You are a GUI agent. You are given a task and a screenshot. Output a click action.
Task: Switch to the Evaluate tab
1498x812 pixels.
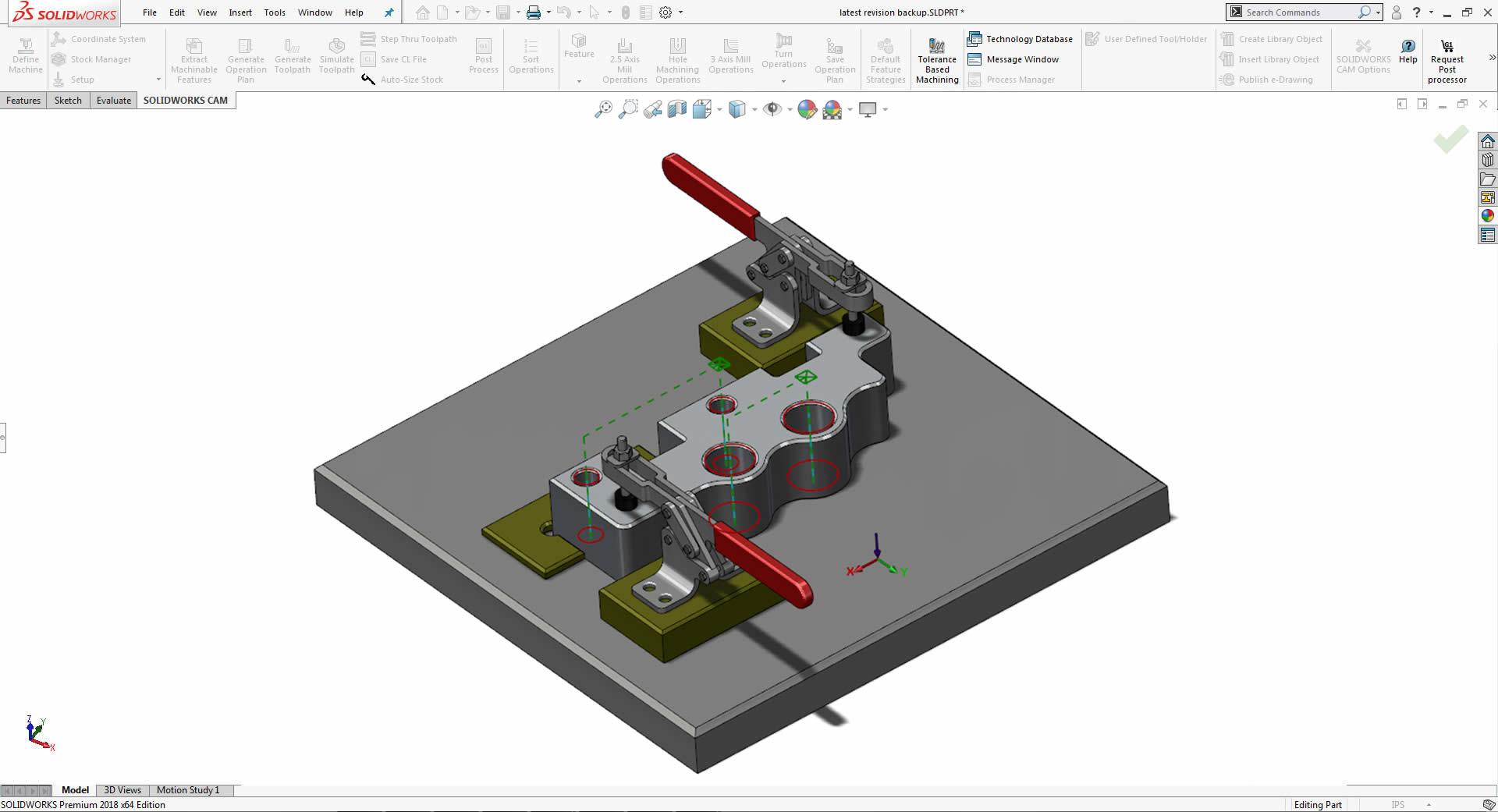tap(114, 101)
